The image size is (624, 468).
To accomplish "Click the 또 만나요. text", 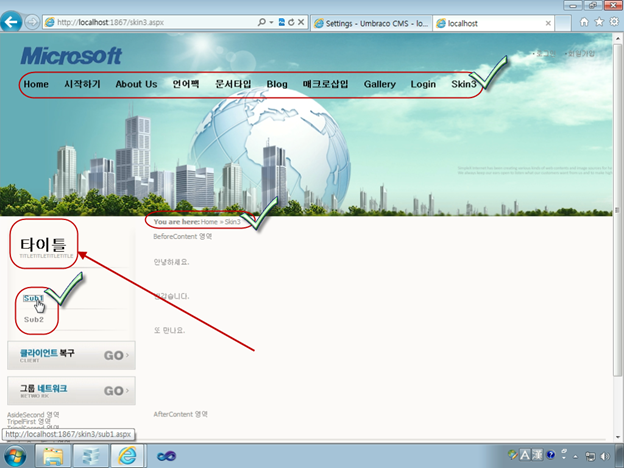I will [169, 330].
